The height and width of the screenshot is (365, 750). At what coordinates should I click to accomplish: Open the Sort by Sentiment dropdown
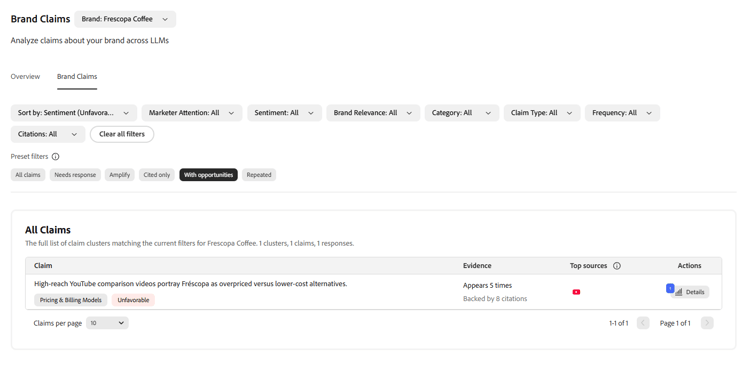point(74,113)
